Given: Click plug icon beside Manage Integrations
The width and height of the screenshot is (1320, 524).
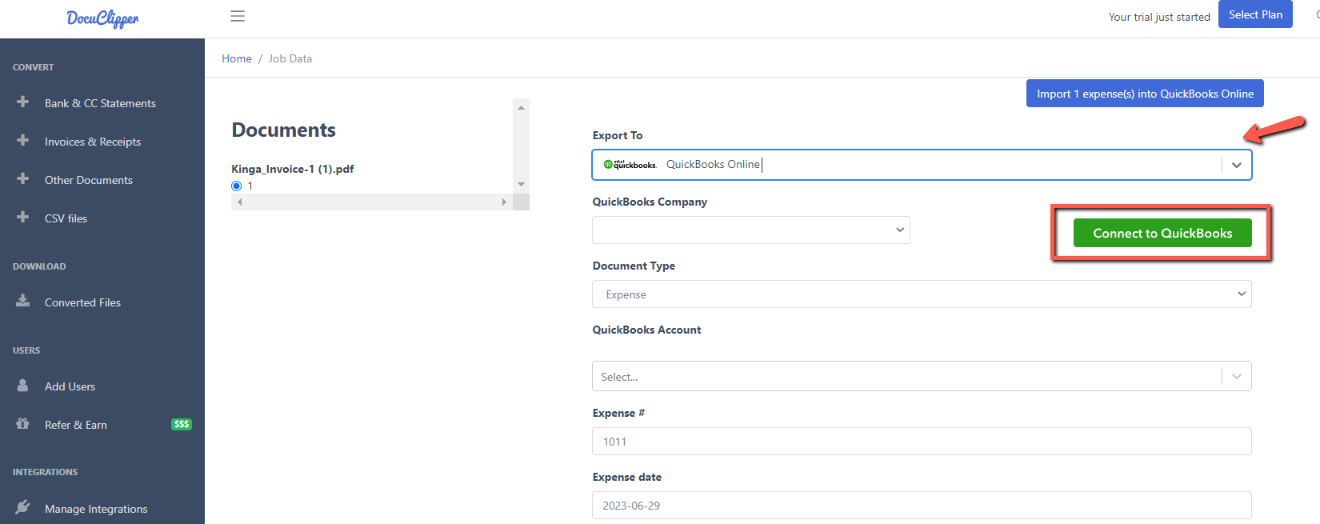Looking at the screenshot, I should point(23,508).
